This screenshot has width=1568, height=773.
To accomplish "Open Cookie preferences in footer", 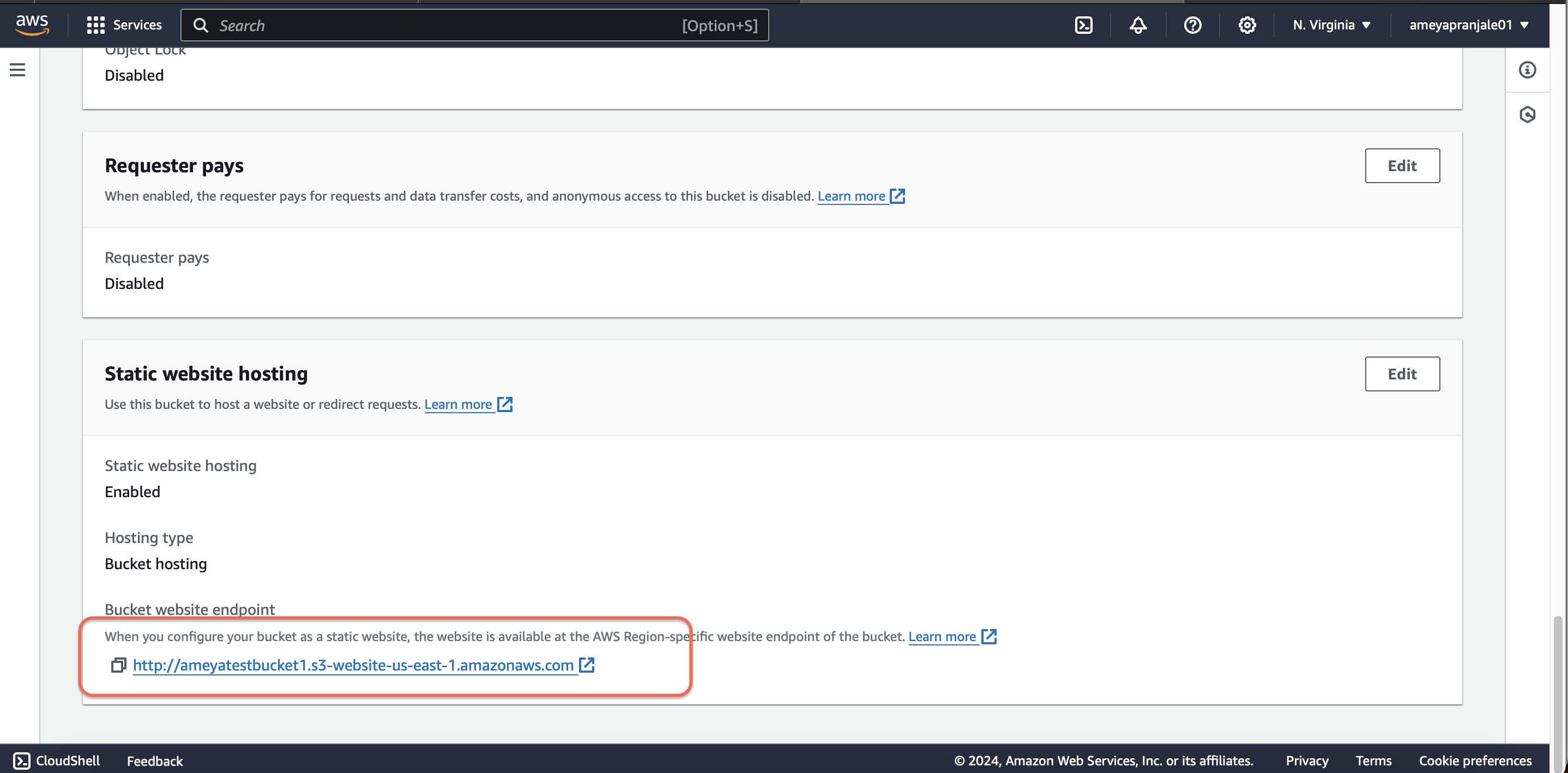I will click(x=1475, y=760).
